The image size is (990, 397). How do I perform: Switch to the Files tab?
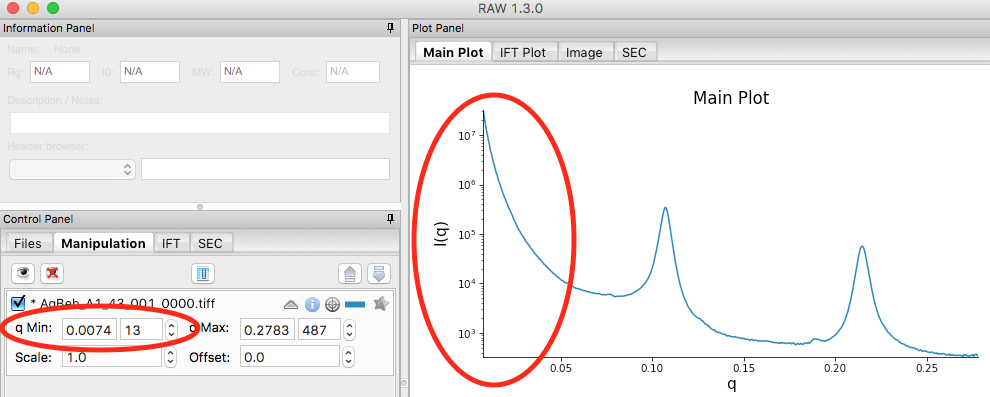[x=28, y=243]
